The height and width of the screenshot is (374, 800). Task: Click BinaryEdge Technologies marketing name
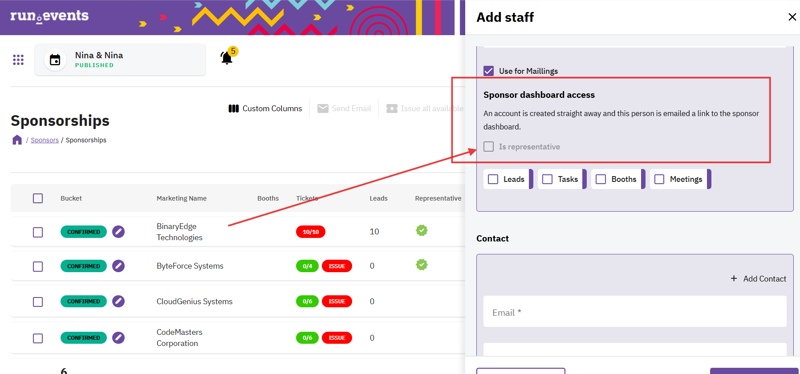179,232
